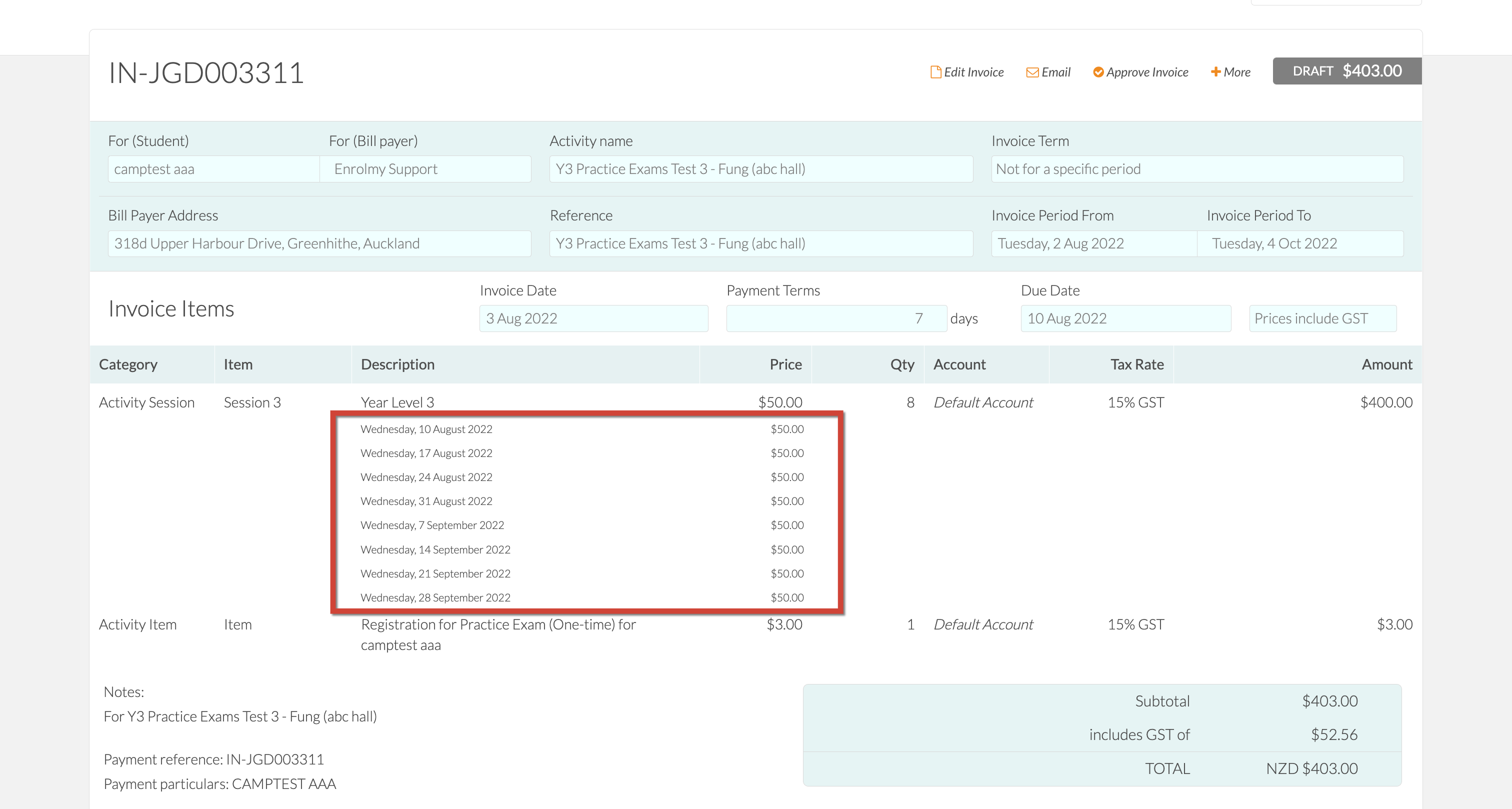Click the Bill Payer Address field
The width and height of the screenshot is (1512, 809).
pyautogui.click(x=320, y=243)
